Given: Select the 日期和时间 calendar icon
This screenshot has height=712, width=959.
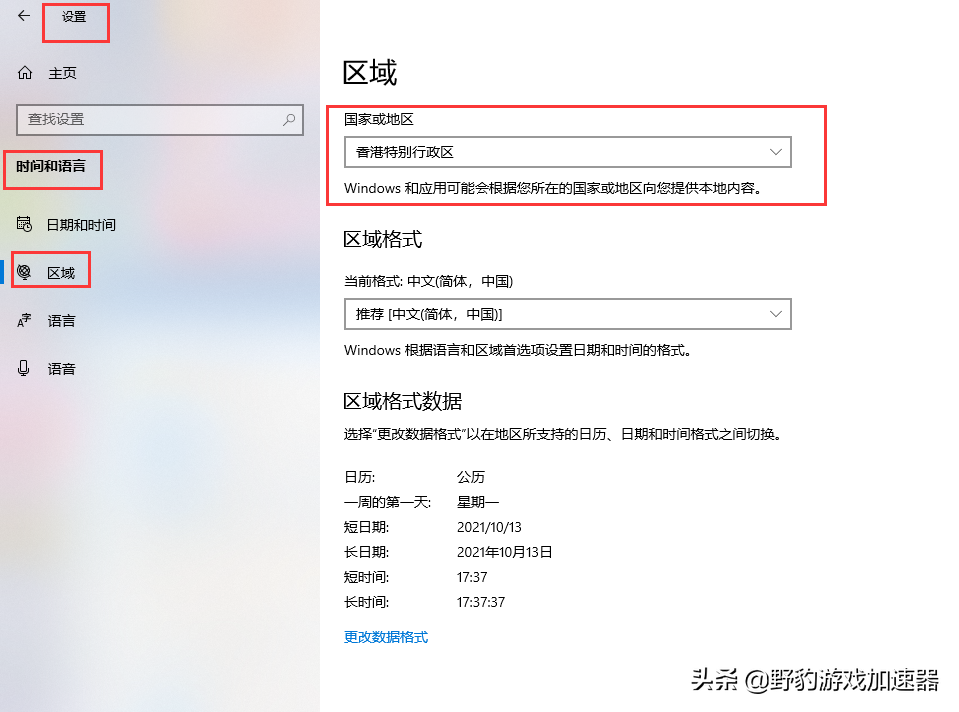Looking at the screenshot, I should (24, 224).
